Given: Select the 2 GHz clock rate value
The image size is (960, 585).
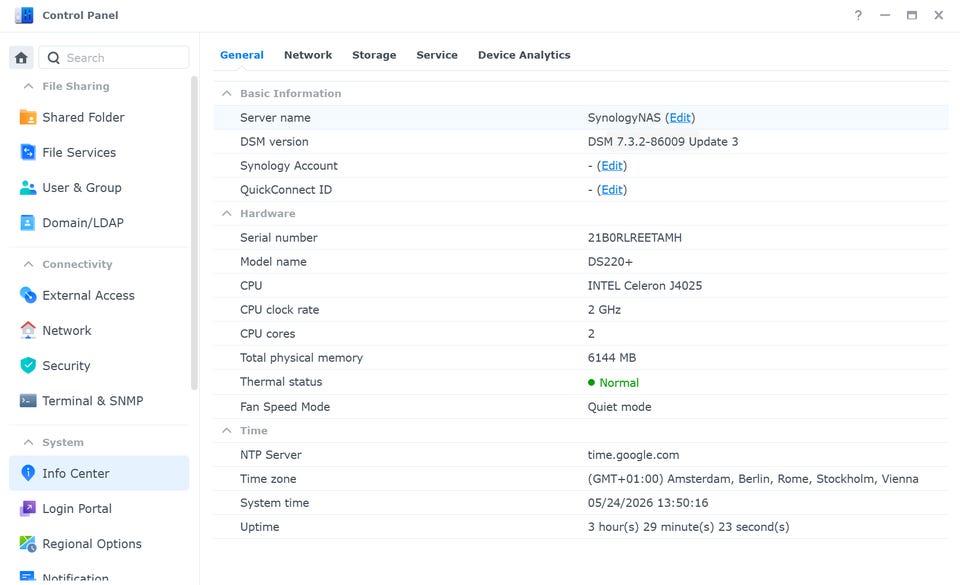Looking at the screenshot, I should coord(604,310).
